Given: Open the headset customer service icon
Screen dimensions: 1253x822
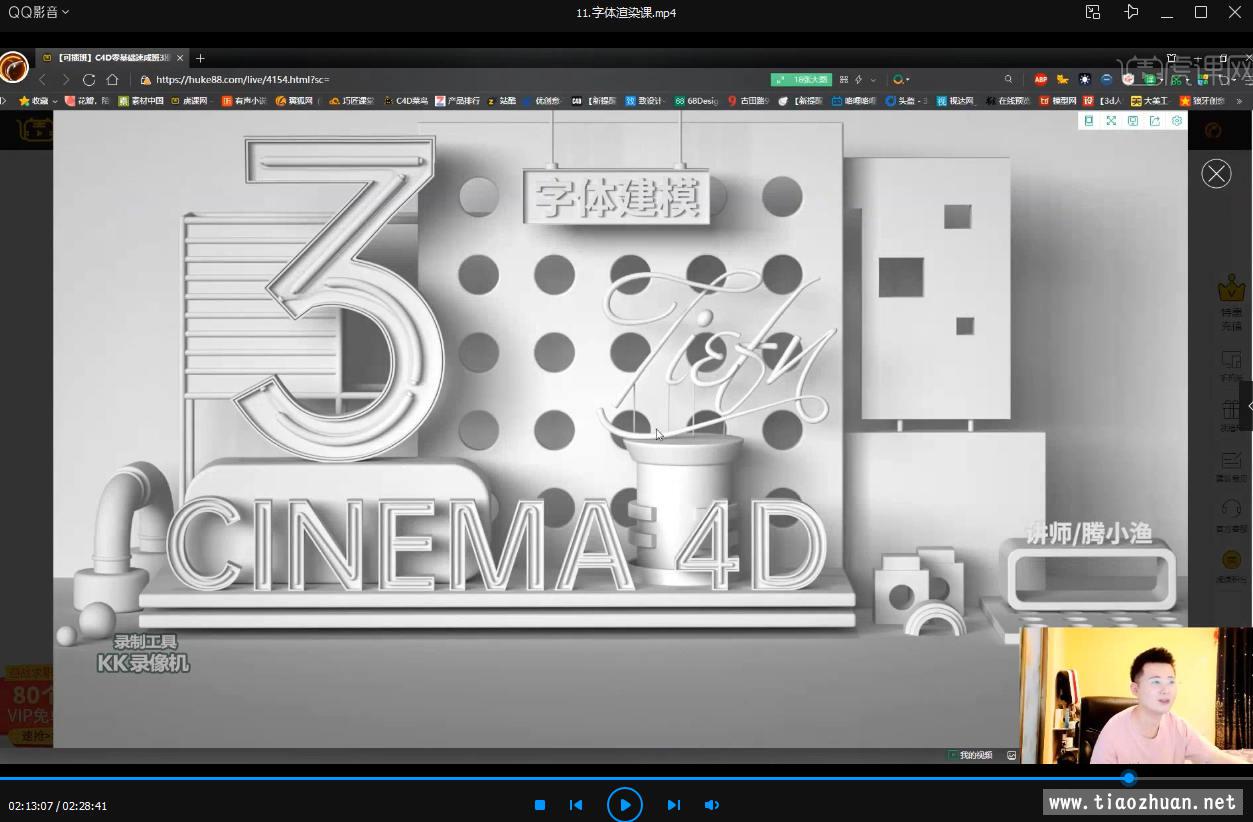Looking at the screenshot, I should [x=1231, y=508].
